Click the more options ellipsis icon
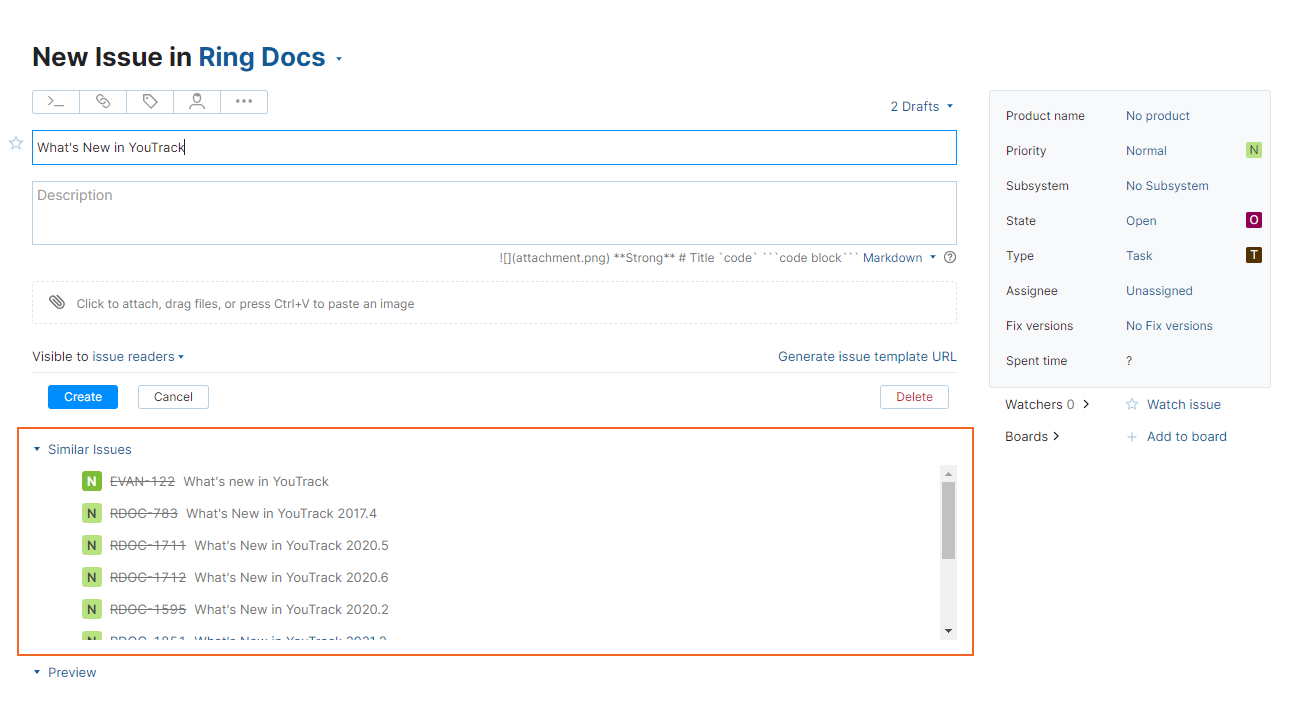1303x721 pixels. [x=243, y=101]
